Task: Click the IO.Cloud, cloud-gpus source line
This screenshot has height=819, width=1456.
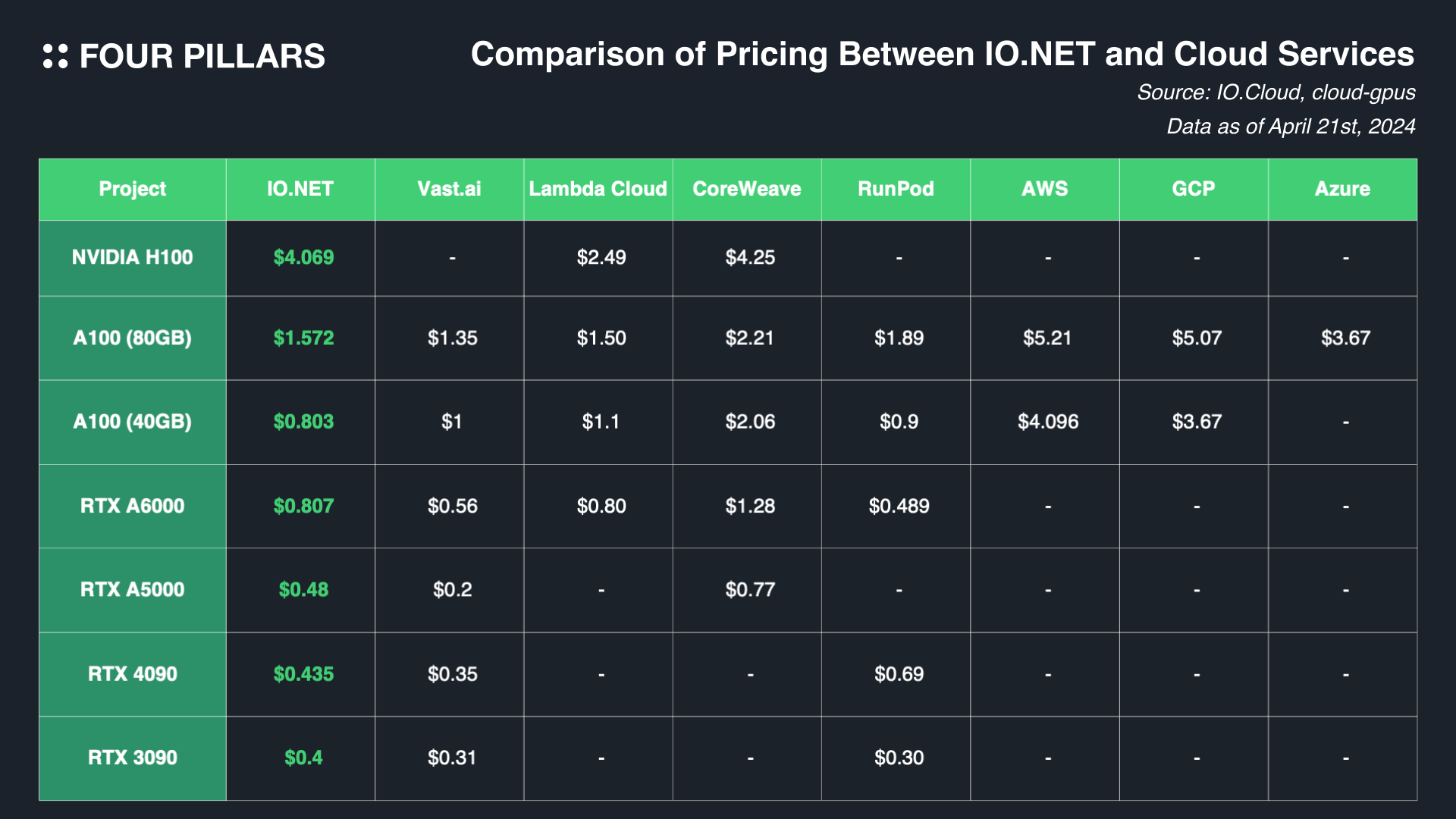Action: coord(1276,93)
